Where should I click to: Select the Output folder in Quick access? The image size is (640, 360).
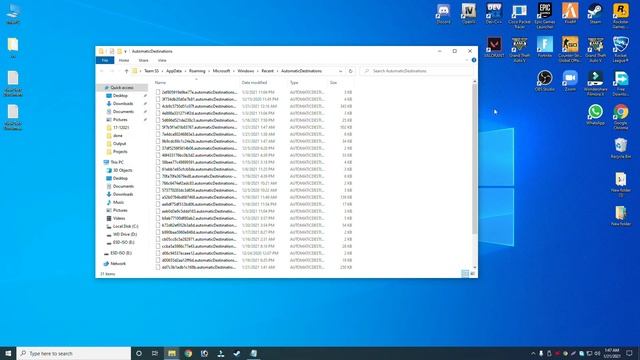[119, 144]
